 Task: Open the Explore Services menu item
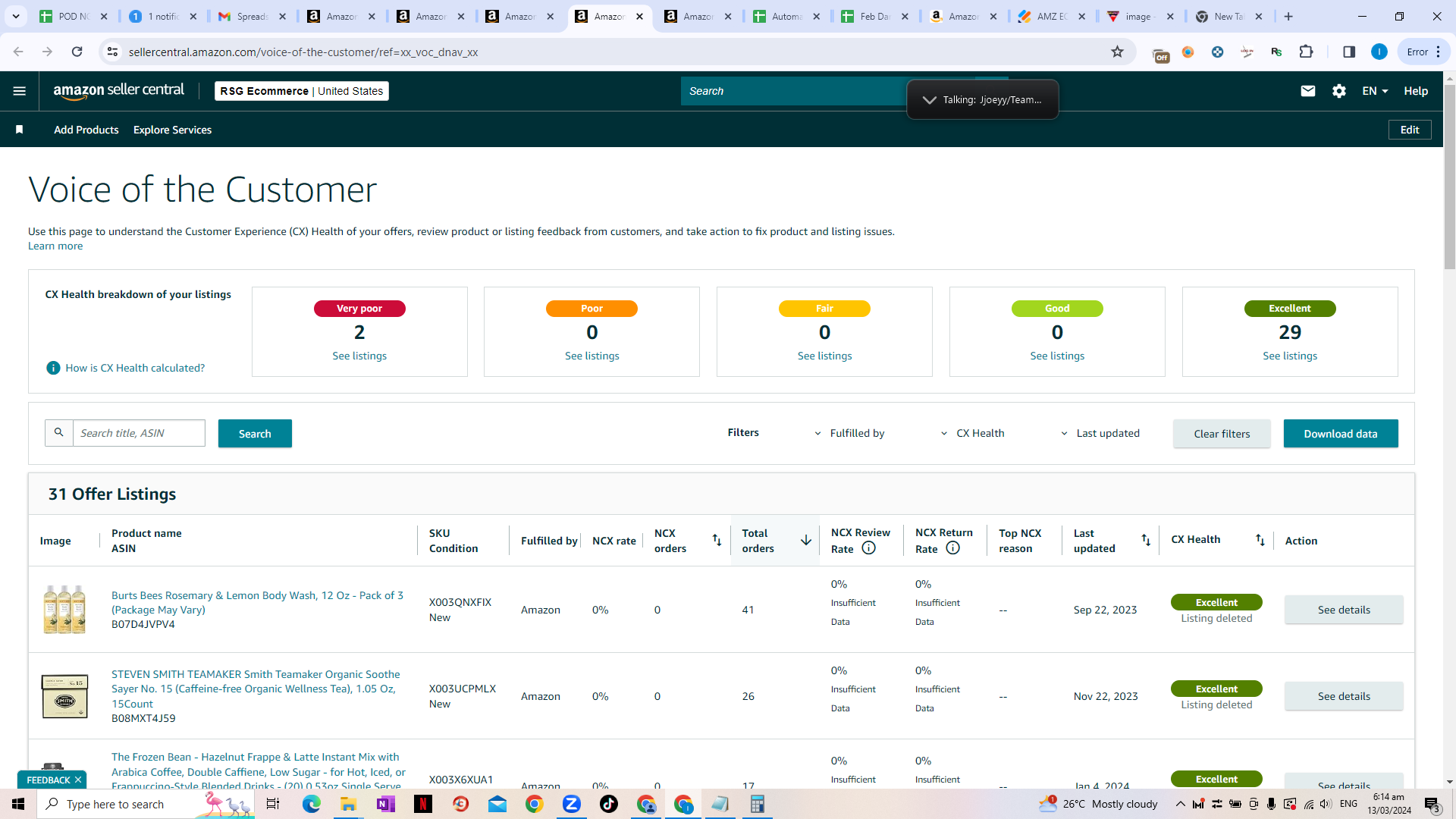172,130
